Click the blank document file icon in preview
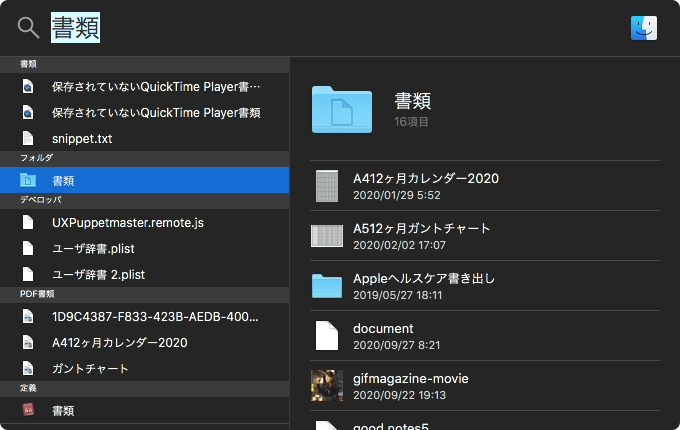Image resolution: width=680 pixels, height=430 pixels. pyautogui.click(x=327, y=336)
